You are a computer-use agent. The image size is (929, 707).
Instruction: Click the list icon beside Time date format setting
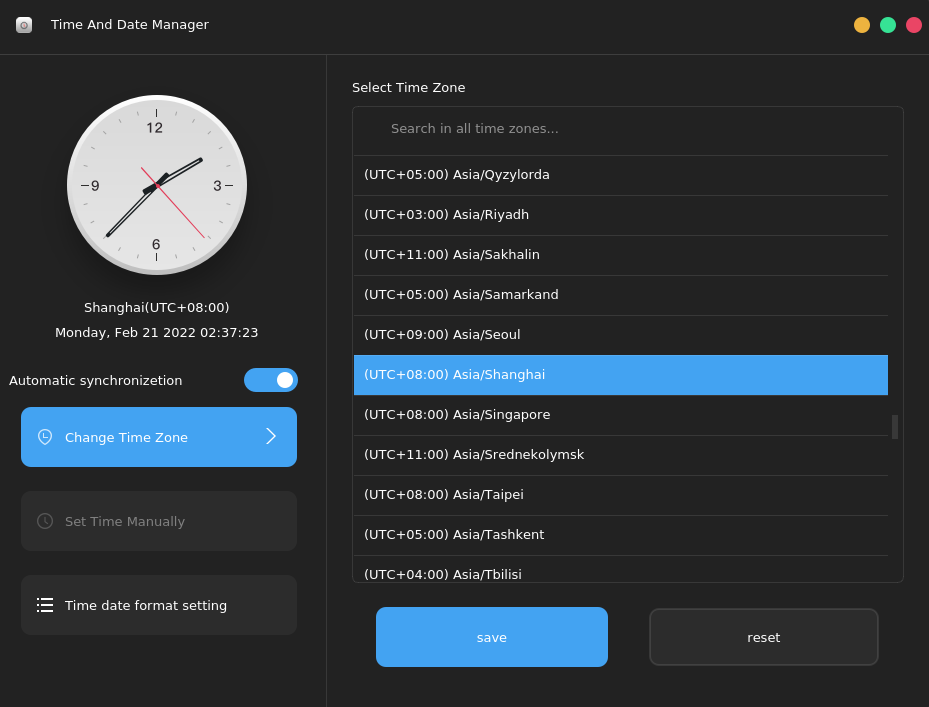coord(44,605)
